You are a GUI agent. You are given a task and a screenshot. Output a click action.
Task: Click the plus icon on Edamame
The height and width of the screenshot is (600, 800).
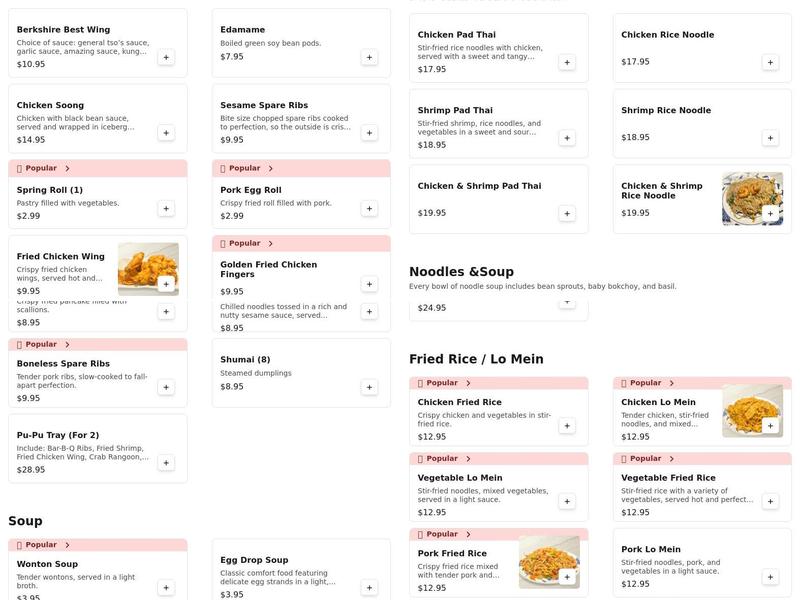point(368,57)
